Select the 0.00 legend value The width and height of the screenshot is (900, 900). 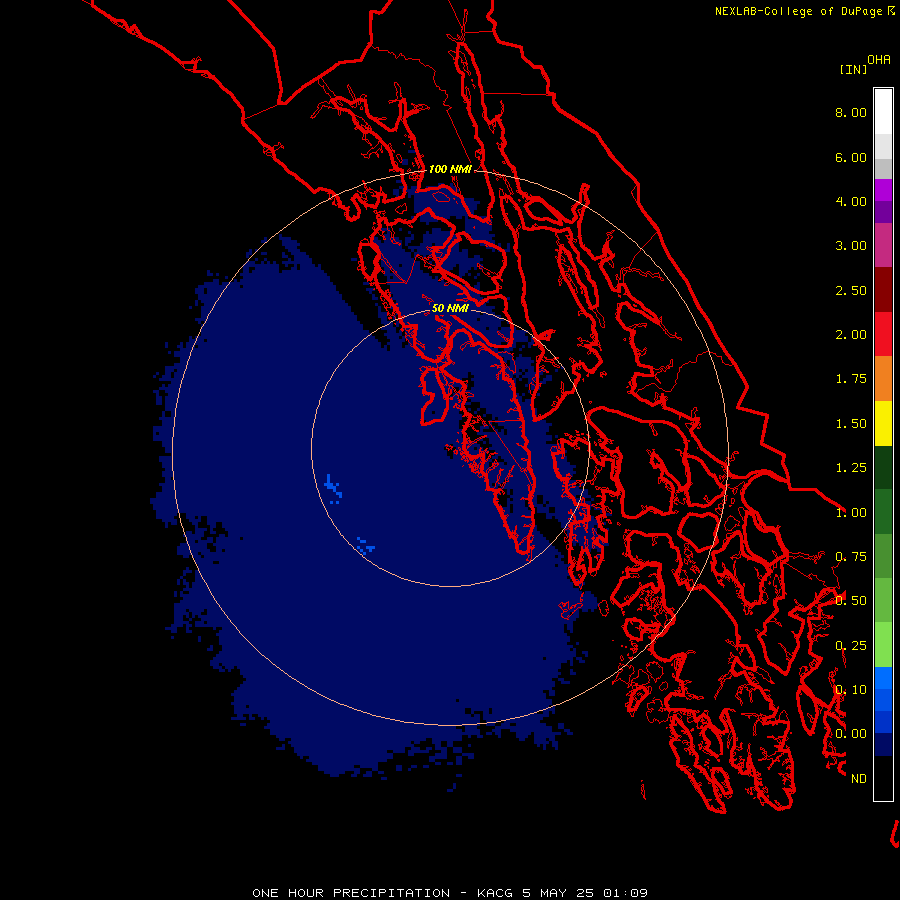851,734
